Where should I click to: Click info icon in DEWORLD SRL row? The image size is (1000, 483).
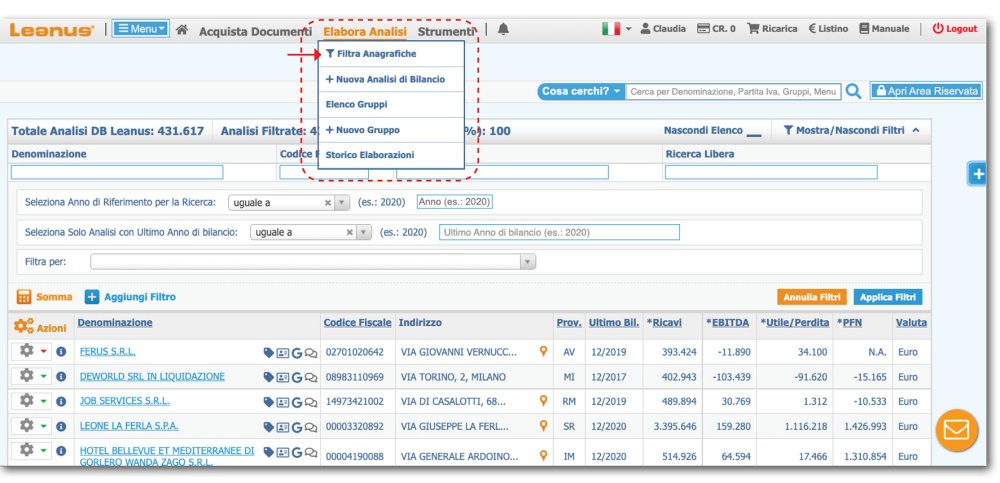pyautogui.click(x=61, y=376)
